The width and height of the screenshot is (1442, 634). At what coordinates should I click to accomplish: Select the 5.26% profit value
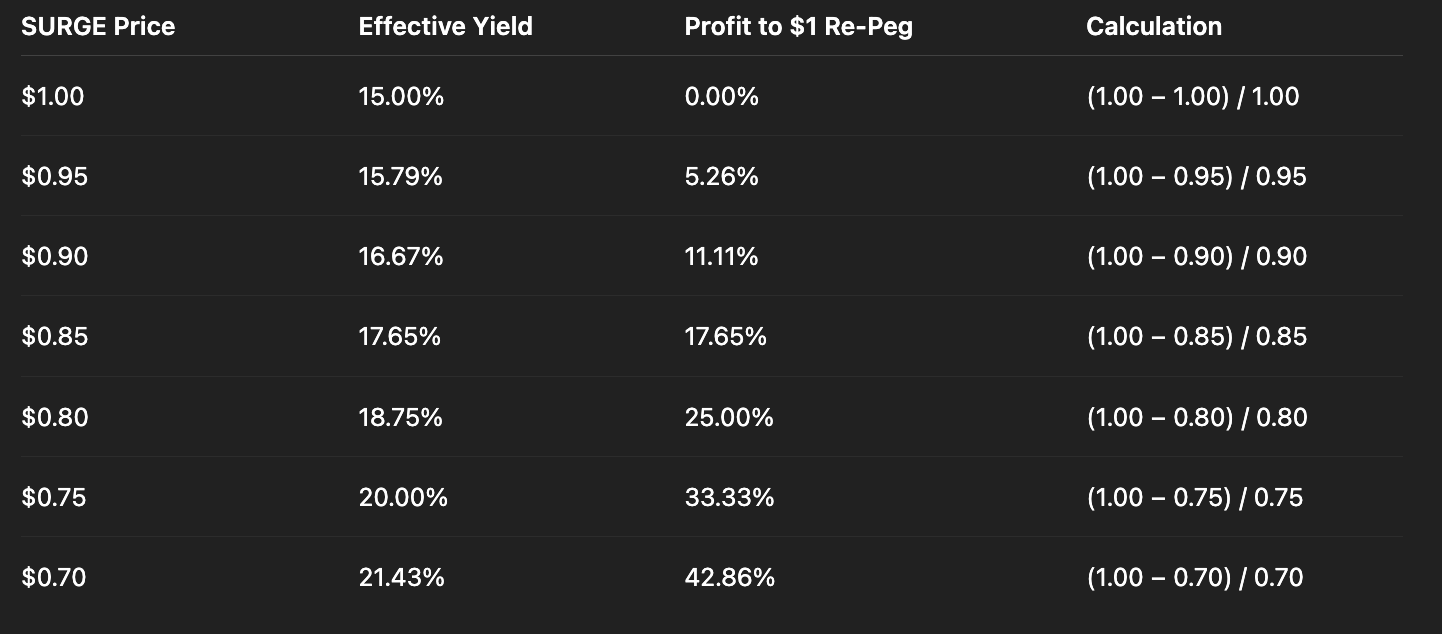(x=721, y=177)
